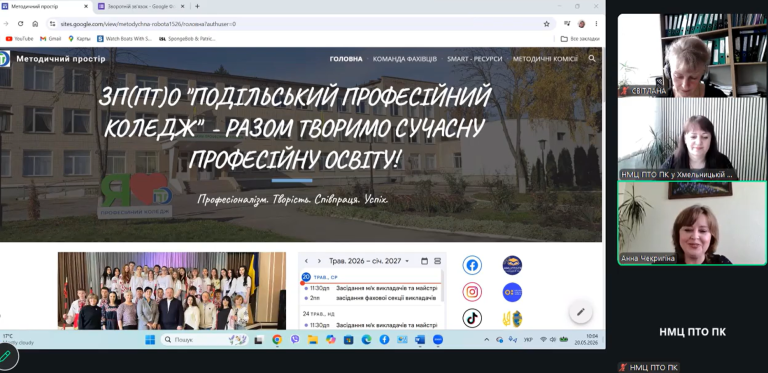This screenshot has height=373, width=768.
Task: Click the dark blue circular logo beside Facebook
Action: [512, 265]
